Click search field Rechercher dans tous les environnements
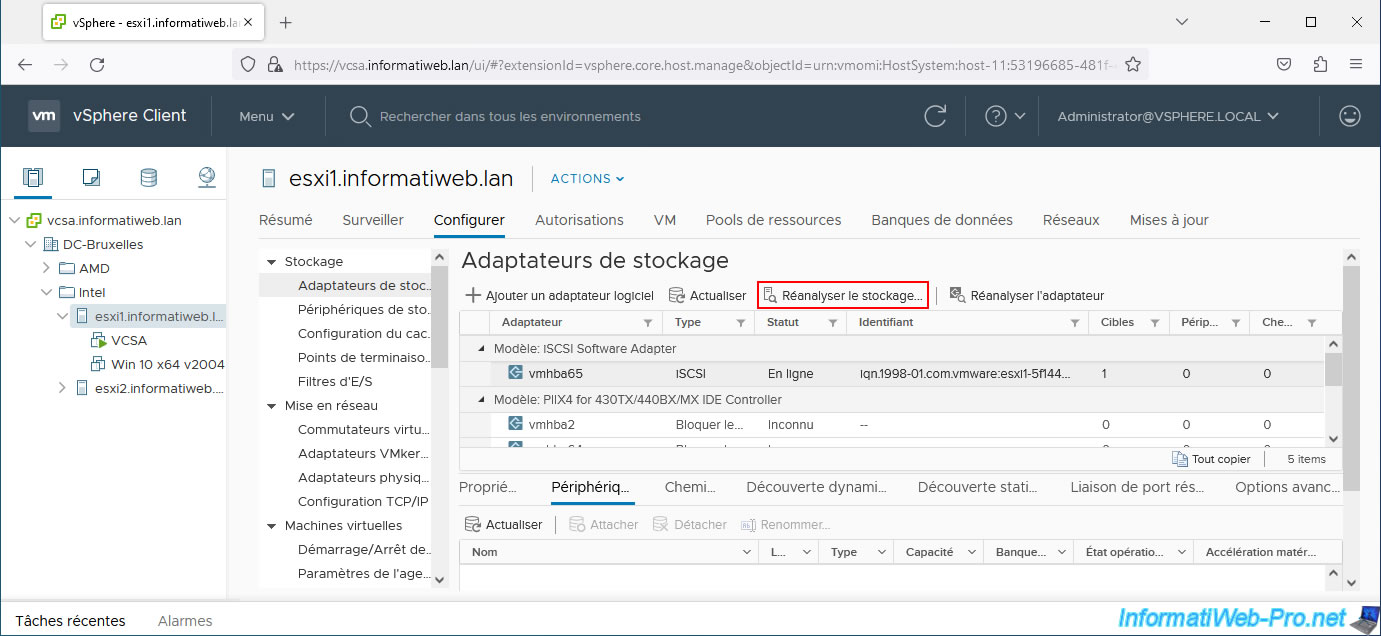The width and height of the screenshot is (1381, 636). [x=510, y=116]
